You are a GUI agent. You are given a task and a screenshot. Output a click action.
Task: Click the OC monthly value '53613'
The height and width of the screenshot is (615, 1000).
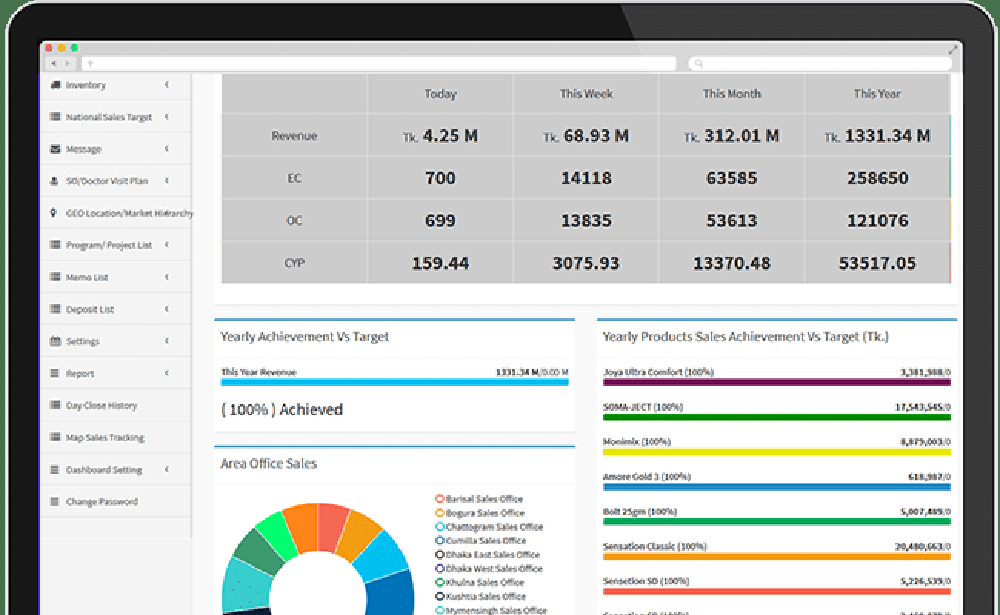click(x=732, y=221)
